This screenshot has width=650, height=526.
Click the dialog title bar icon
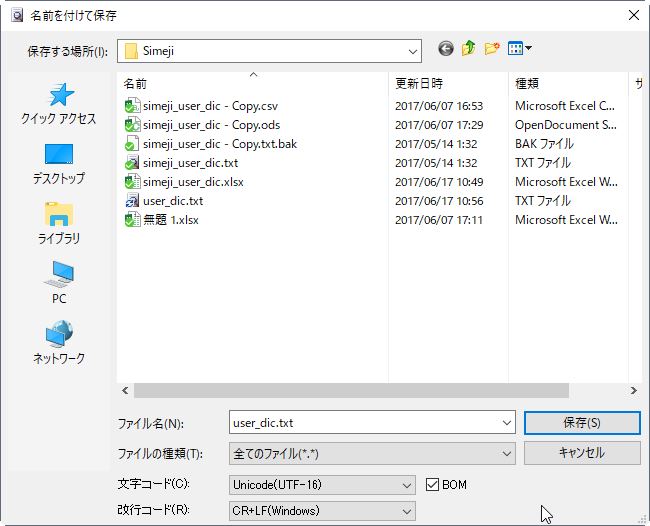pos(17,16)
